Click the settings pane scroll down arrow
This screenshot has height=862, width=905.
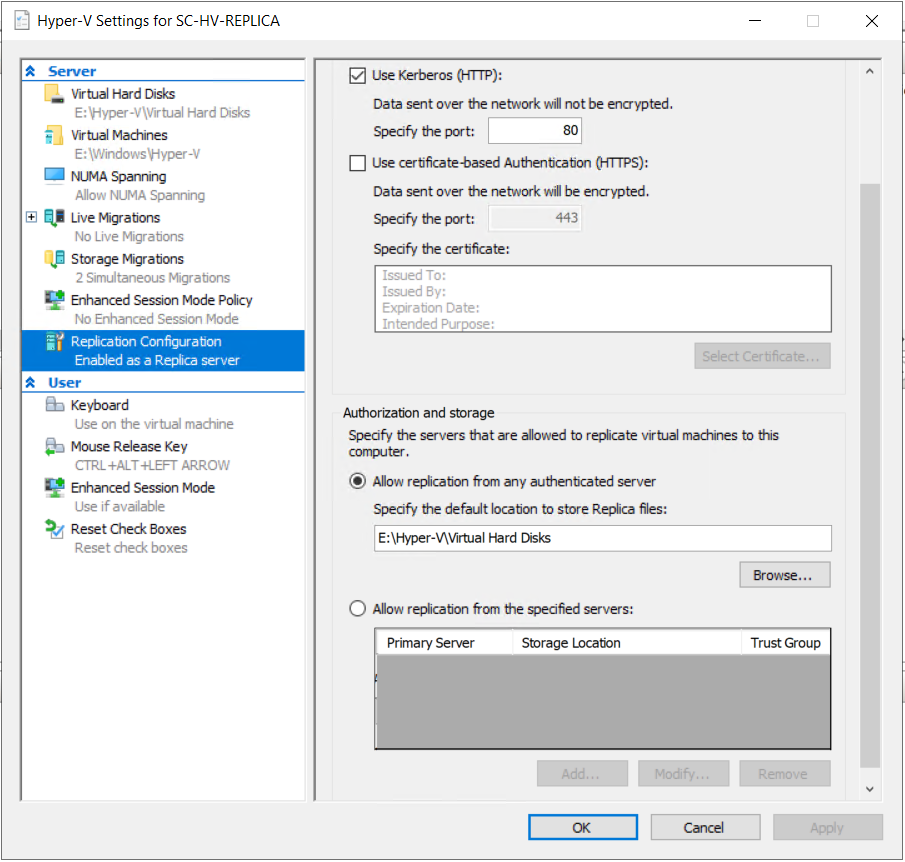coord(870,789)
